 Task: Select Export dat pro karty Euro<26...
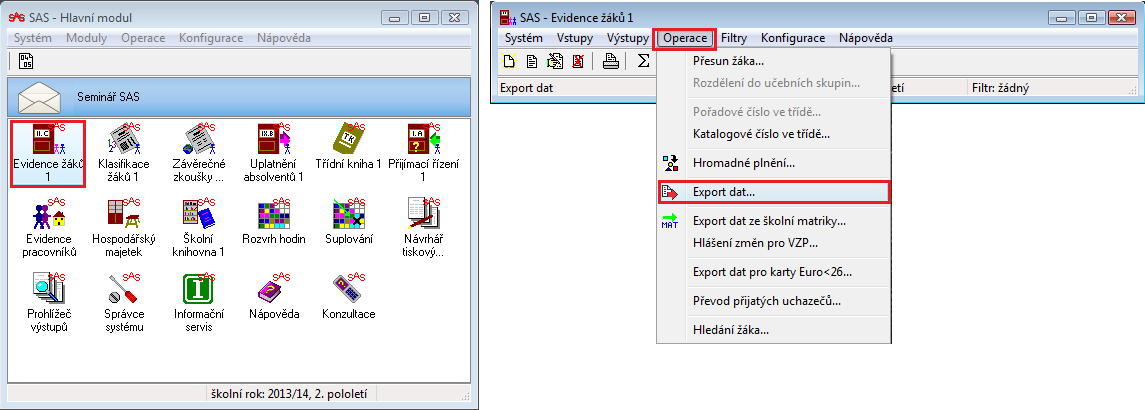774,272
